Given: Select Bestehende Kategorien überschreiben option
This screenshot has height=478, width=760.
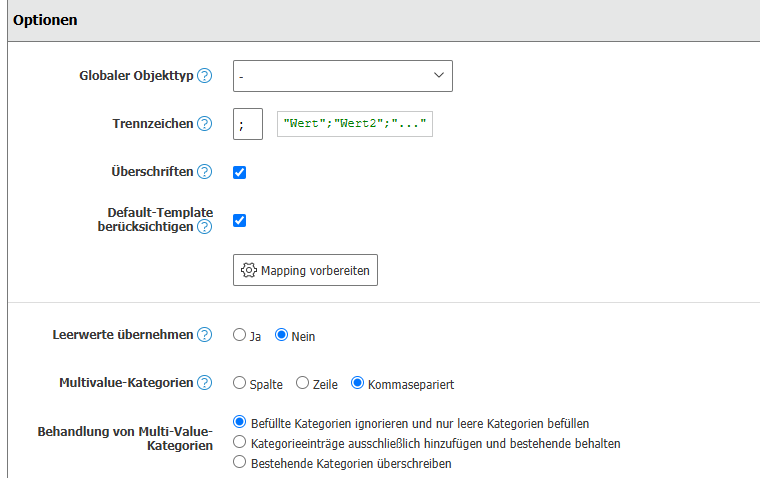Looking at the screenshot, I should point(239,463).
